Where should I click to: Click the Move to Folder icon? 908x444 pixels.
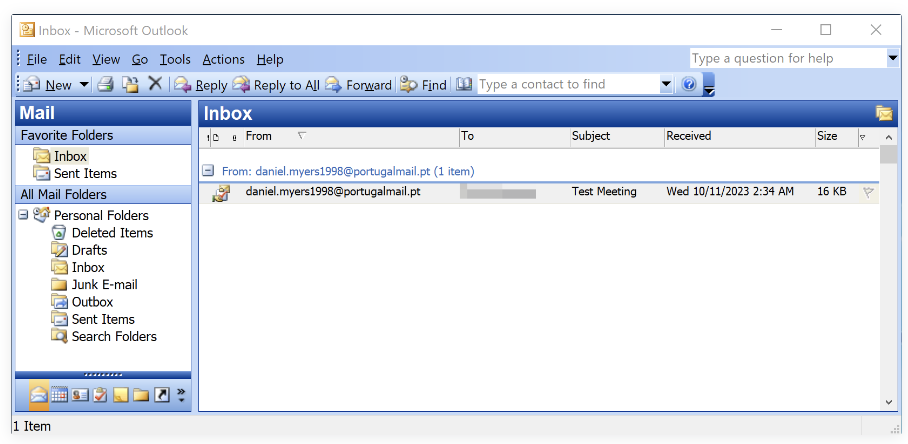click(x=131, y=85)
